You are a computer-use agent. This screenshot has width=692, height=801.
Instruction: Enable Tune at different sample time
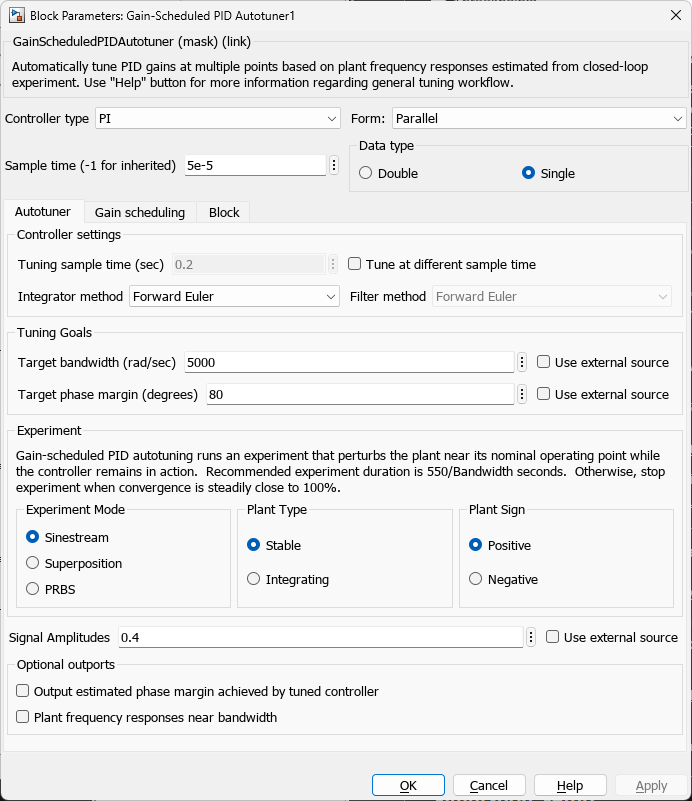coord(354,263)
